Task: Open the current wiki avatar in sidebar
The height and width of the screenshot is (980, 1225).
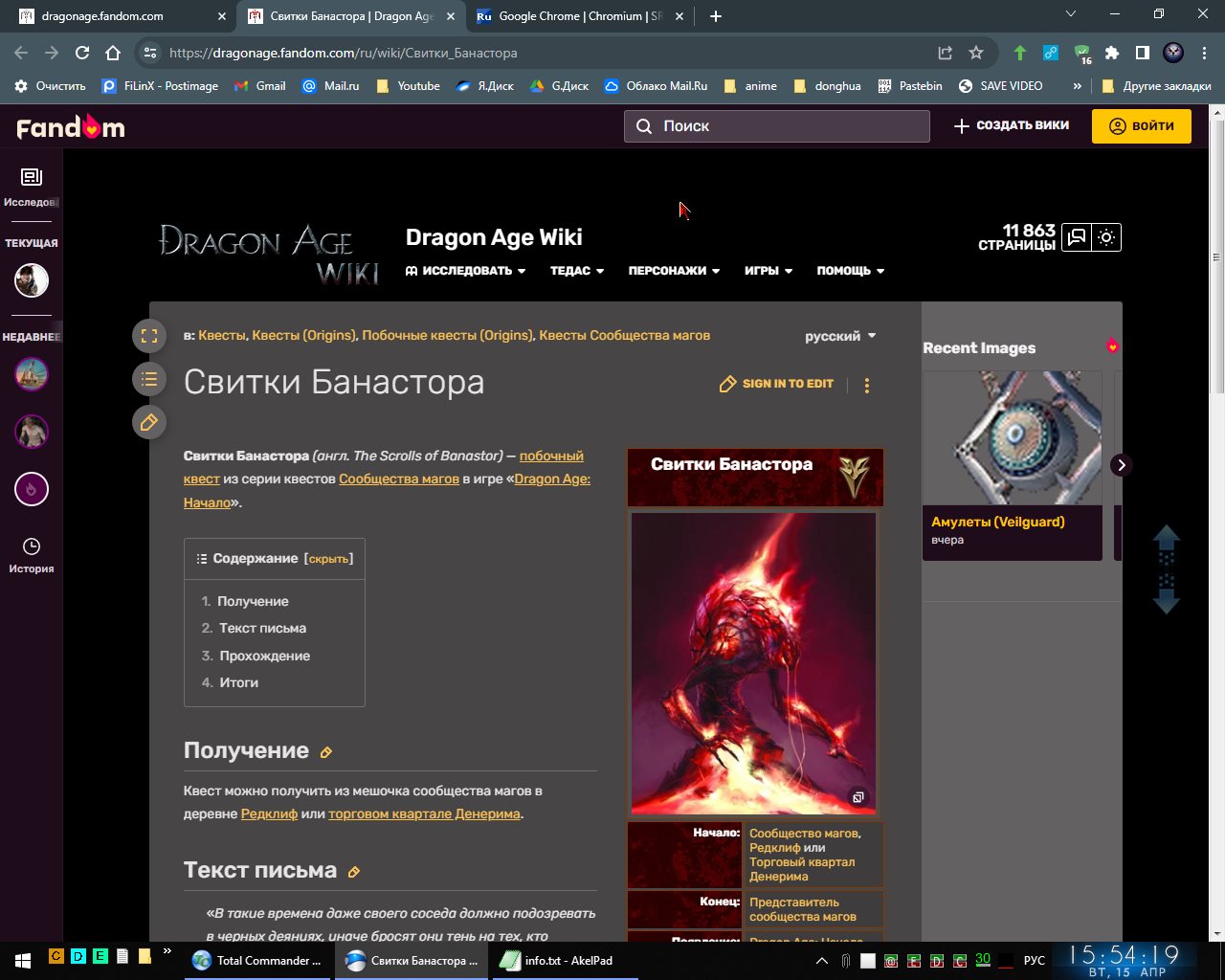Action: [x=32, y=280]
